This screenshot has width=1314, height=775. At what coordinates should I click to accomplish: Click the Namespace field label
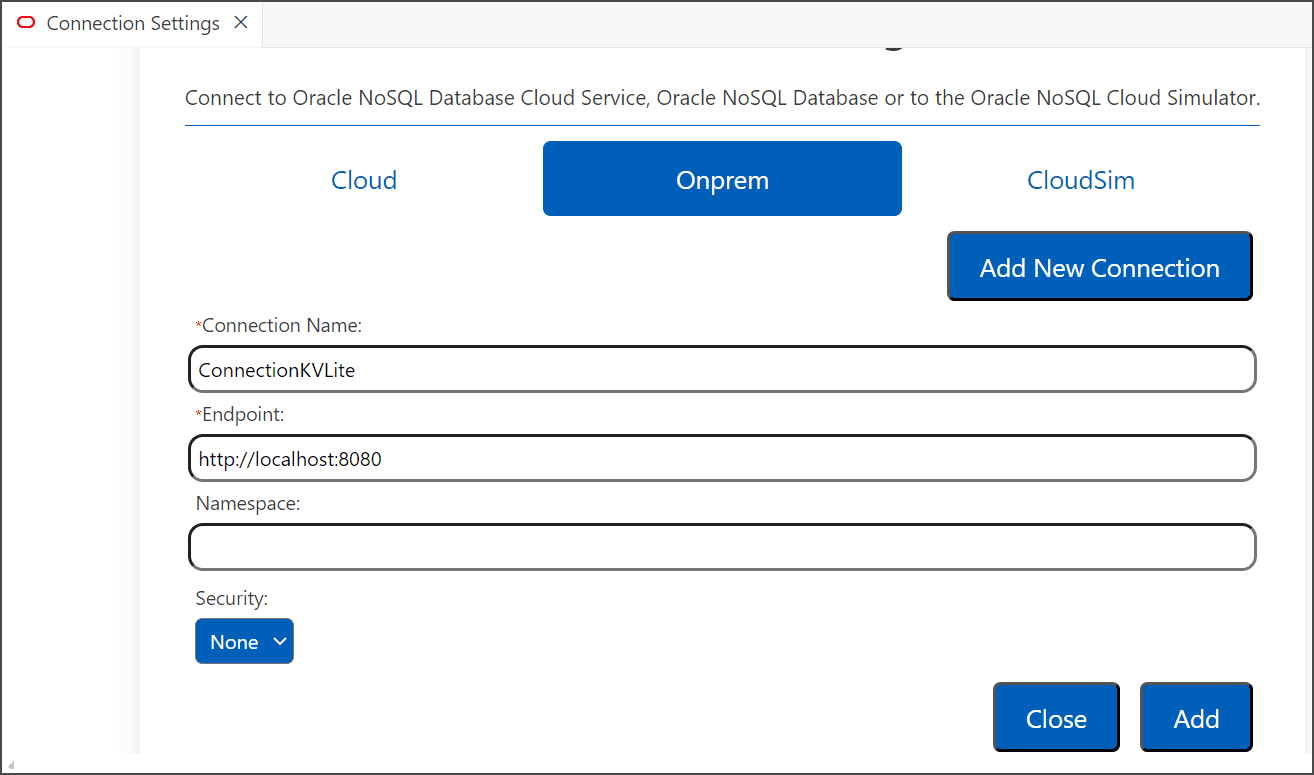pyautogui.click(x=248, y=503)
